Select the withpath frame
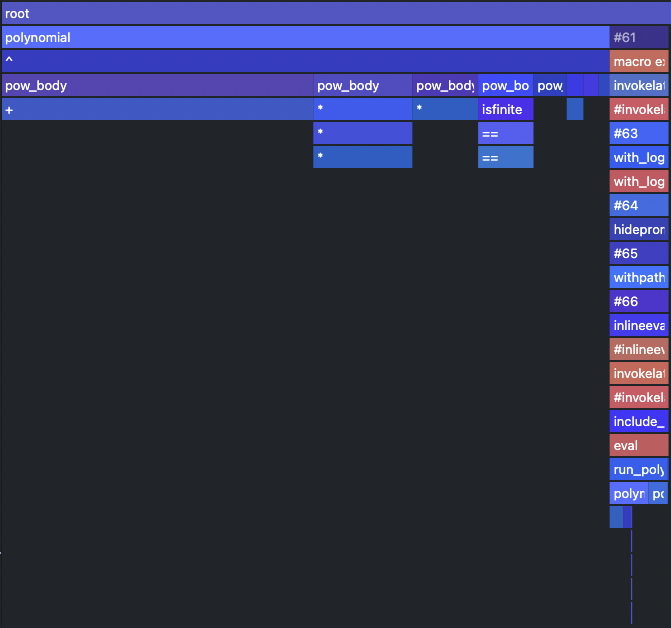The height and width of the screenshot is (628, 671). click(x=639, y=277)
